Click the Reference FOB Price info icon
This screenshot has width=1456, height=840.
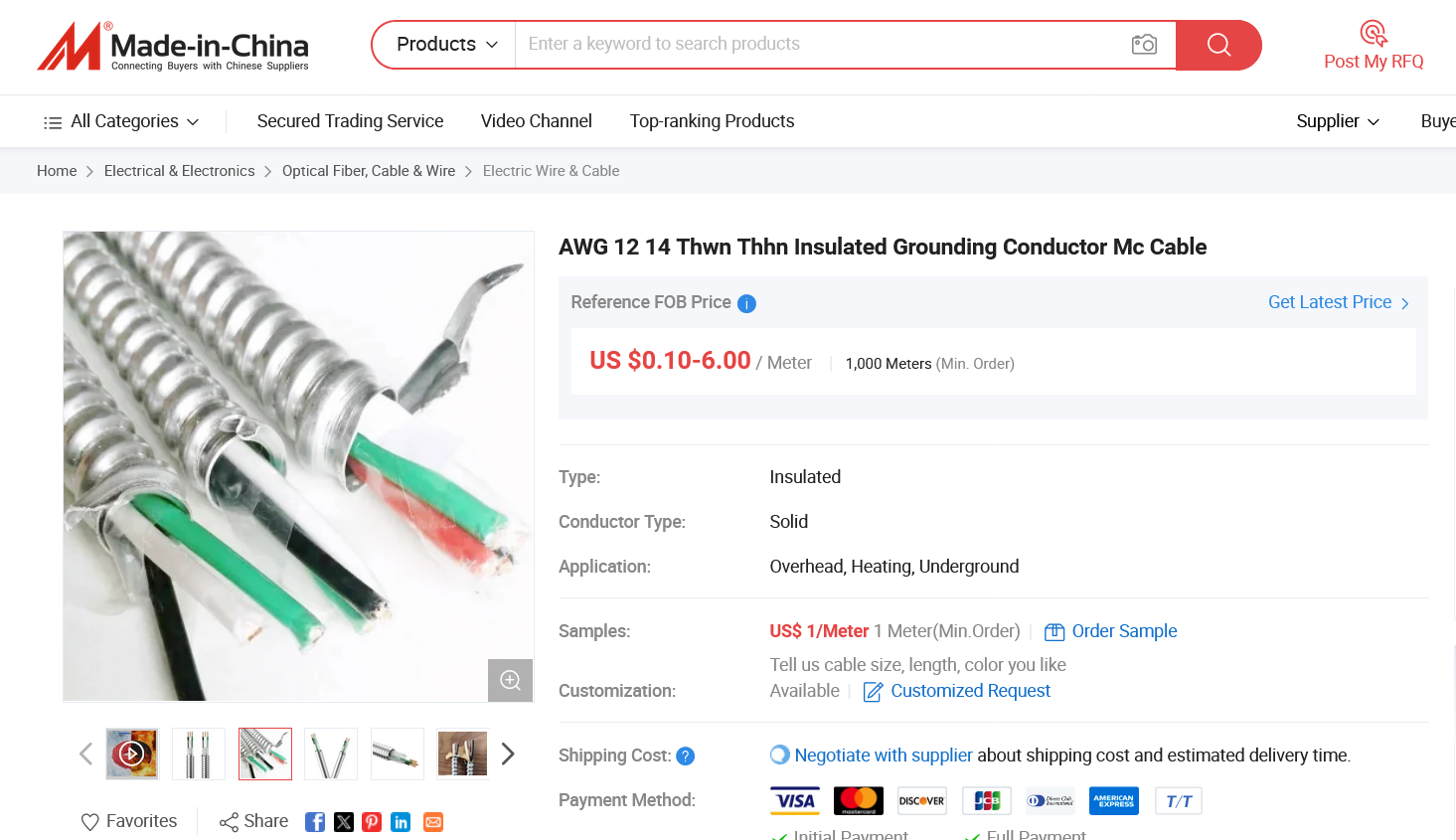[746, 303]
